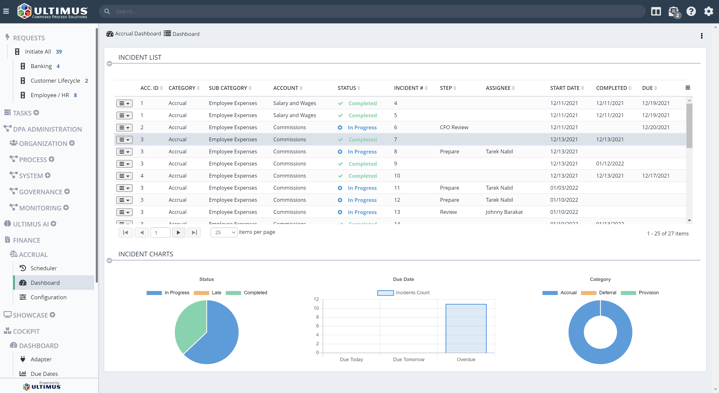The width and height of the screenshot is (719, 393).
Task: Open the Adapter dashboard item
Action: click(41, 360)
